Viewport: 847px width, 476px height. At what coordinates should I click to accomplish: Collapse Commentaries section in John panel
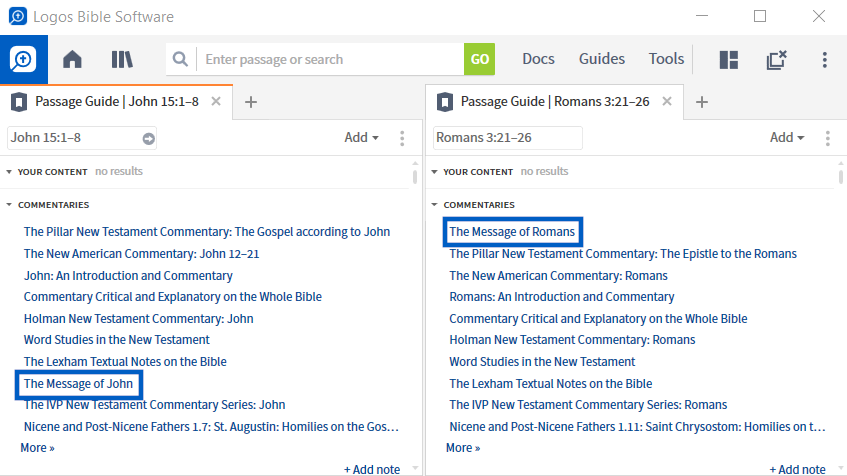tap(9, 205)
